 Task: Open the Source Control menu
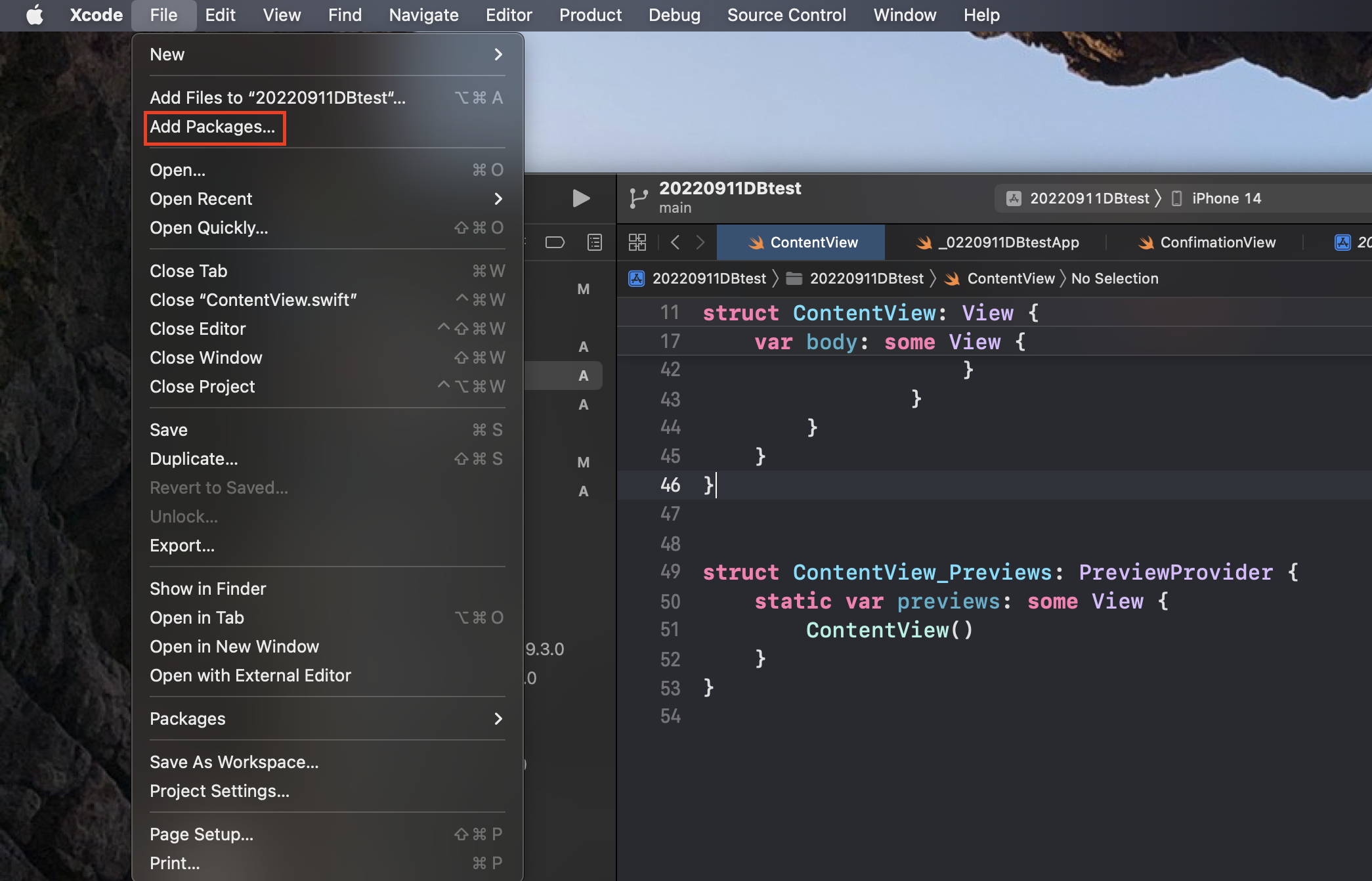click(786, 15)
